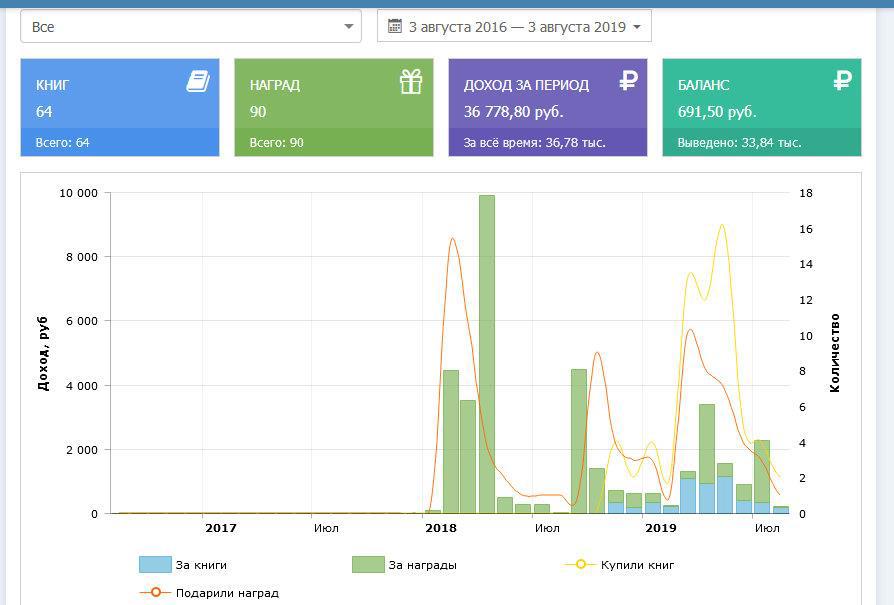Click the book icon on КНИГ card

tap(198, 82)
